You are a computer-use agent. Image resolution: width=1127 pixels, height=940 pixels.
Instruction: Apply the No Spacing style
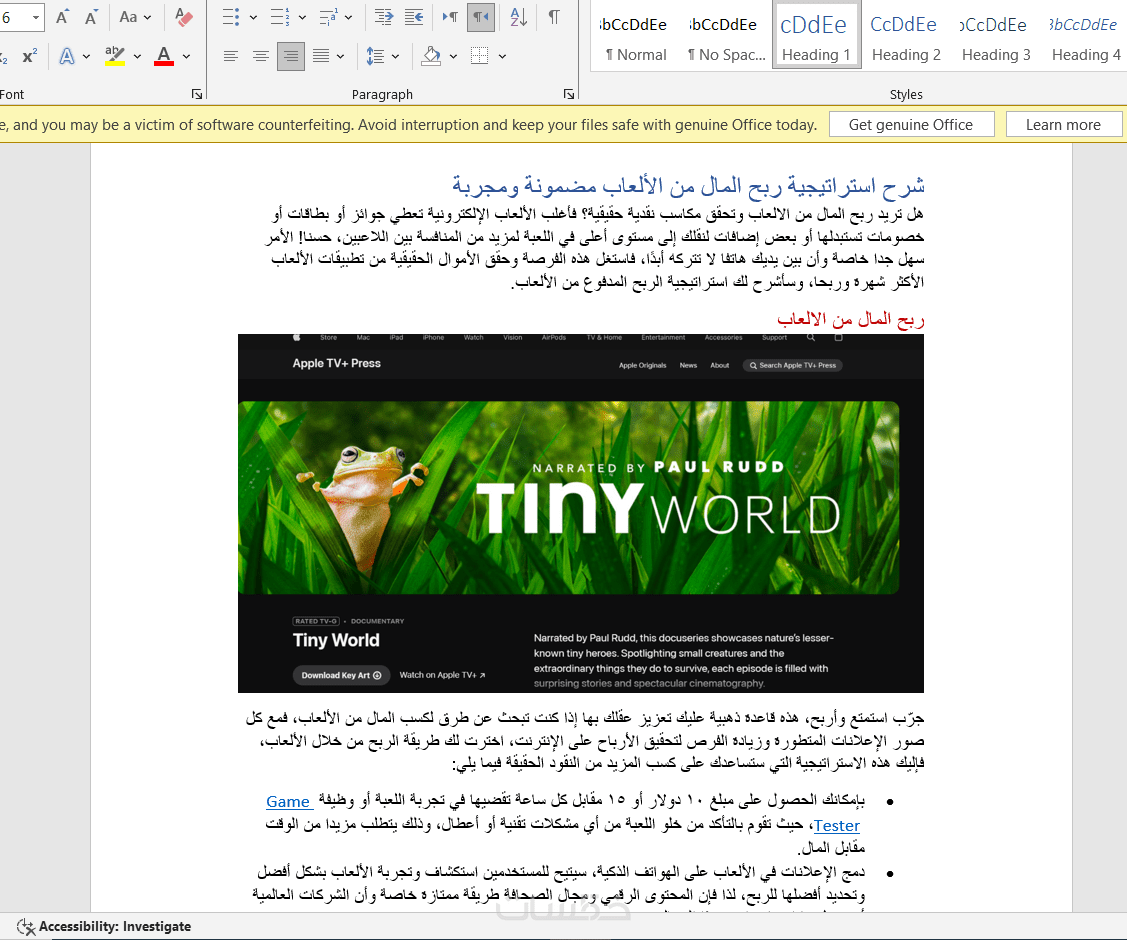726,36
